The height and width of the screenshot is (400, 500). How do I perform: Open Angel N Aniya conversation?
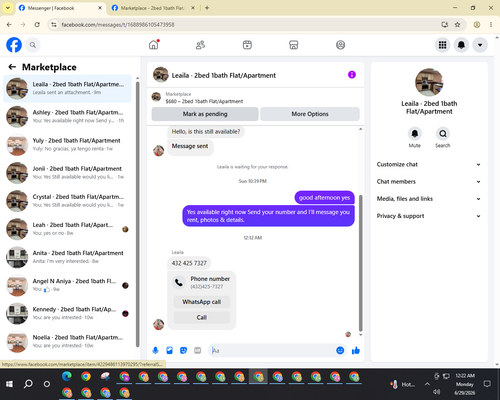(x=67, y=285)
